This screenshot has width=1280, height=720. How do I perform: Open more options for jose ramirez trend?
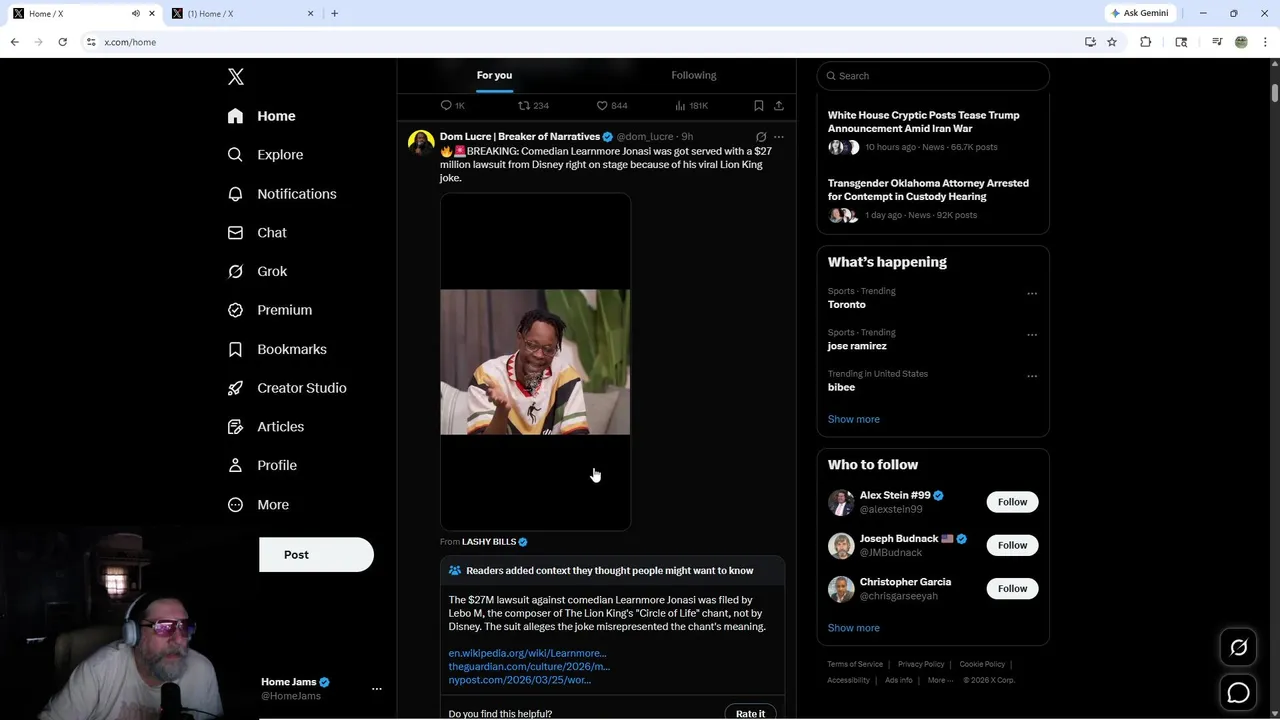click(1032, 335)
